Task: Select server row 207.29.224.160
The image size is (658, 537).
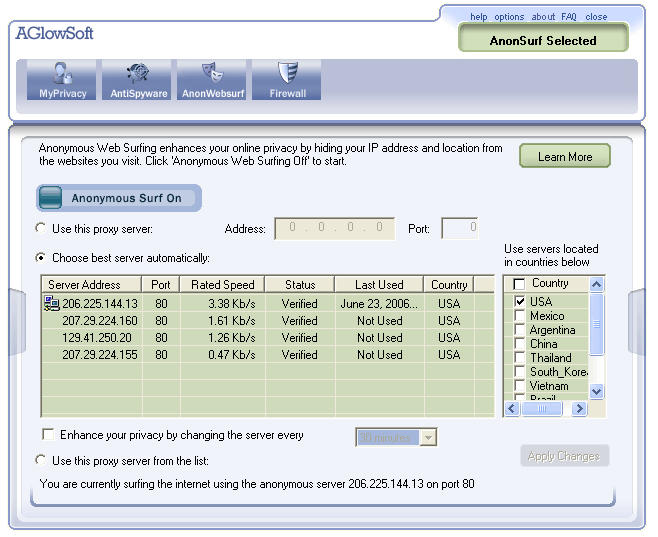Action: (268, 321)
